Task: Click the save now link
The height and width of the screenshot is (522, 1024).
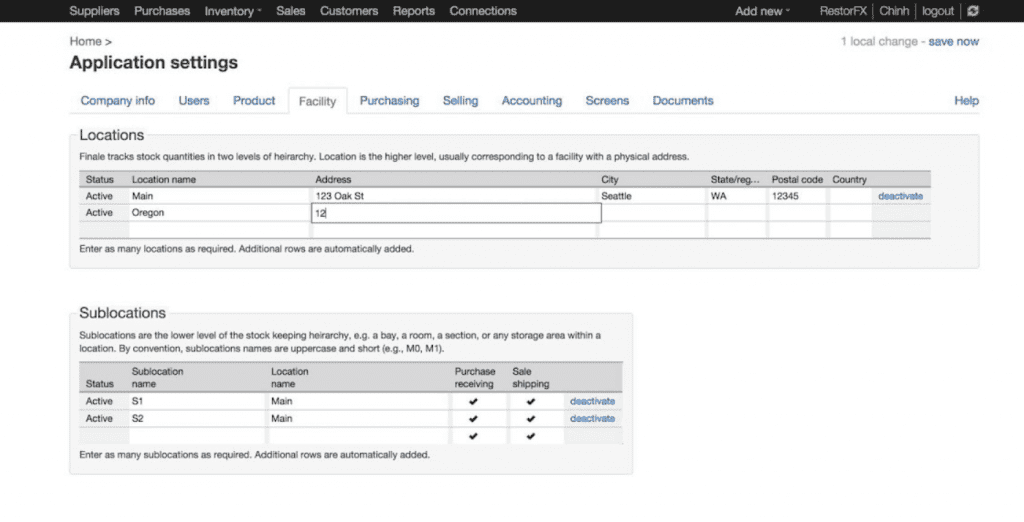Action: coord(953,42)
